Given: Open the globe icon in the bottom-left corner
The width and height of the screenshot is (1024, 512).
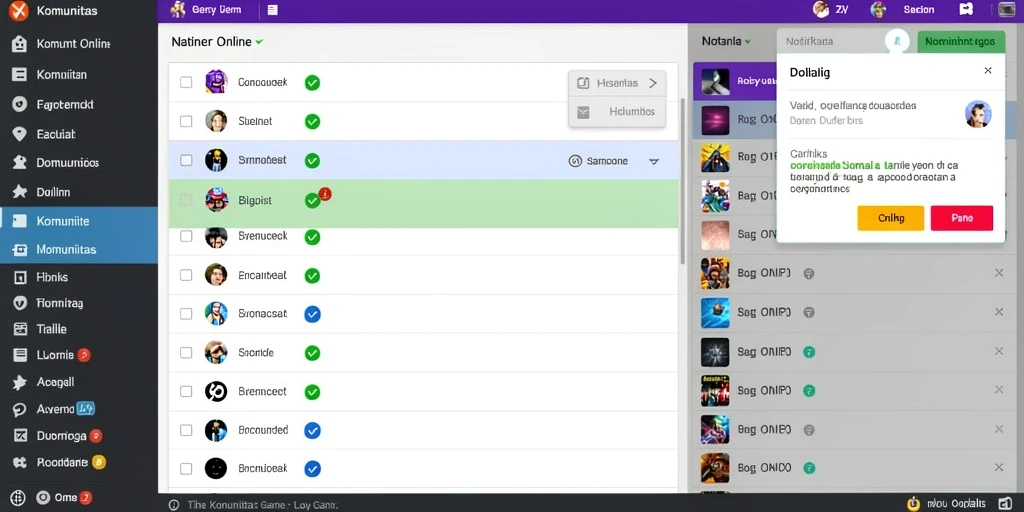Looking at the screenshot, I should point(18,497).
